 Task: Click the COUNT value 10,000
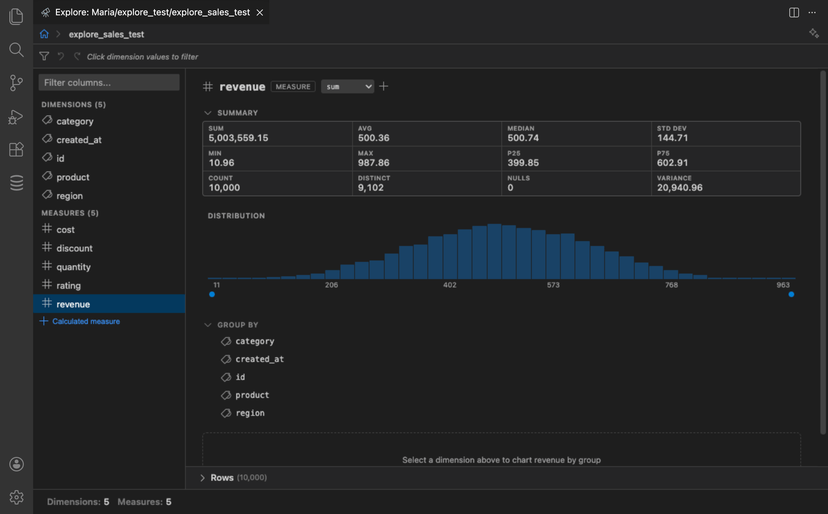point(224,188)
